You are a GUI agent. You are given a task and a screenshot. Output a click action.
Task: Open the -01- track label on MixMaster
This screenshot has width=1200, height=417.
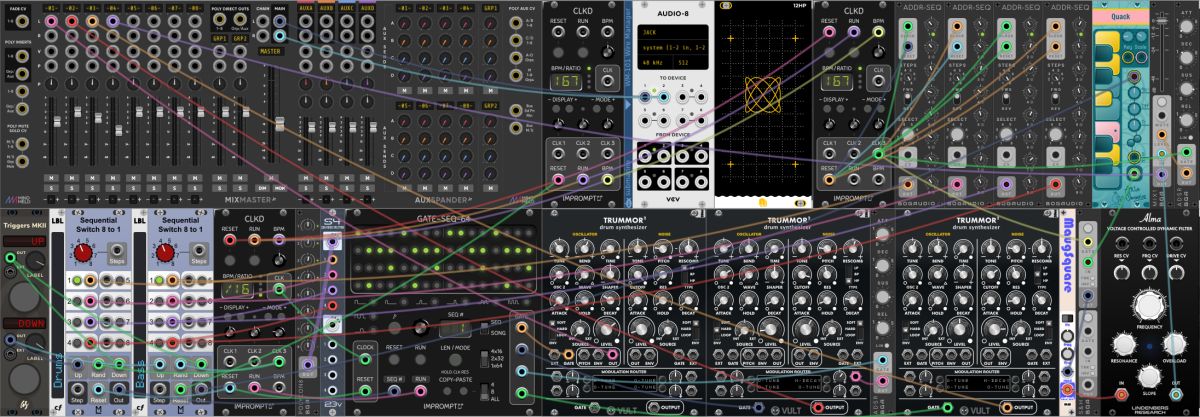[49, 7]
